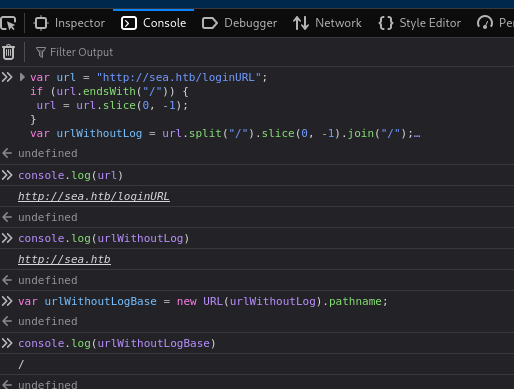
Task: Click the Network arrows icon
Action: pyautogui.click(x=301, y=23)
